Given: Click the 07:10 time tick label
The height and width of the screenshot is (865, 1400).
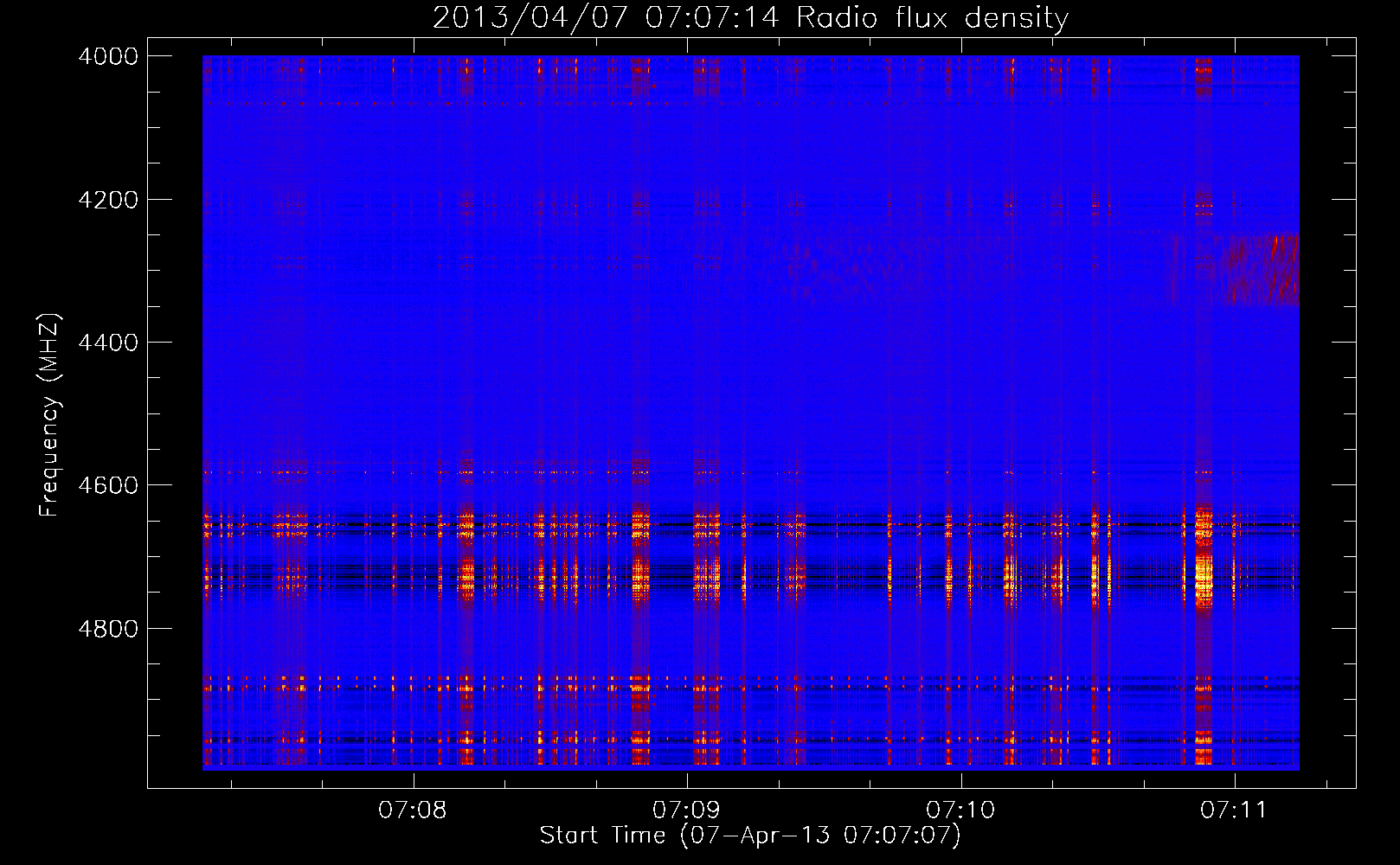Looking at the screenshot, I should pos(960,811).
